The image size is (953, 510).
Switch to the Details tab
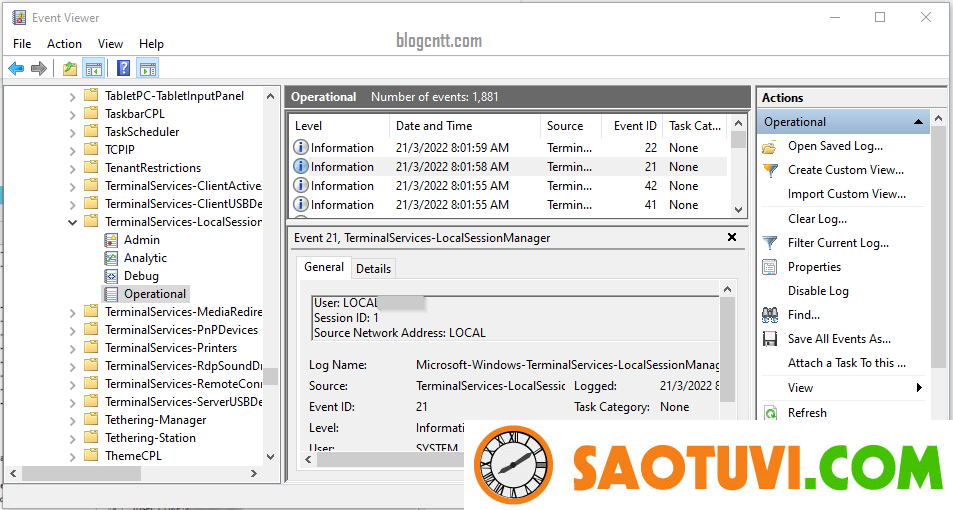click(373, 269)
